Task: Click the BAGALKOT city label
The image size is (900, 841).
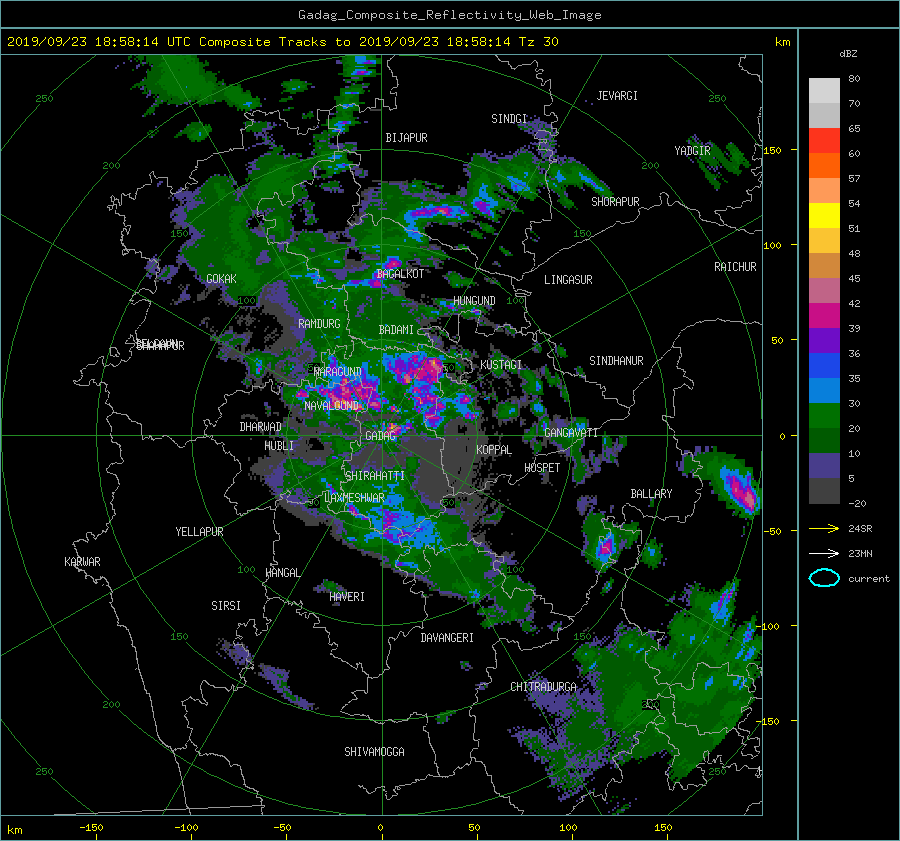Action: pyautogui.click(x=400, y=274)
